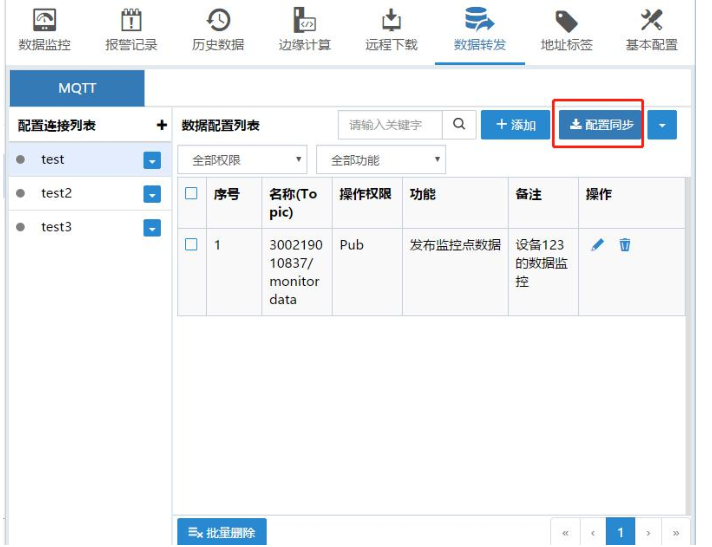This screenshot has height=547, width=712.
Task: Check the row 1 checkbox
Action: coord(191,245)
